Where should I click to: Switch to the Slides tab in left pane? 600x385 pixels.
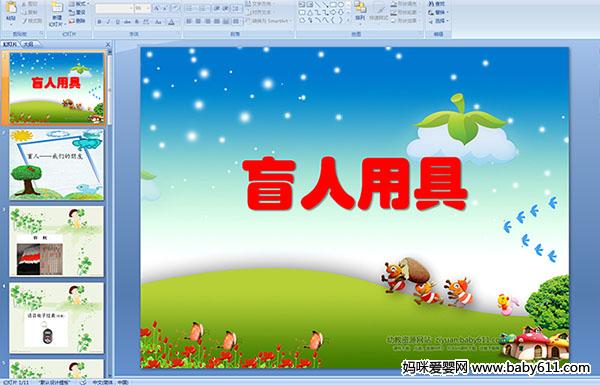(x=10, y=44)
